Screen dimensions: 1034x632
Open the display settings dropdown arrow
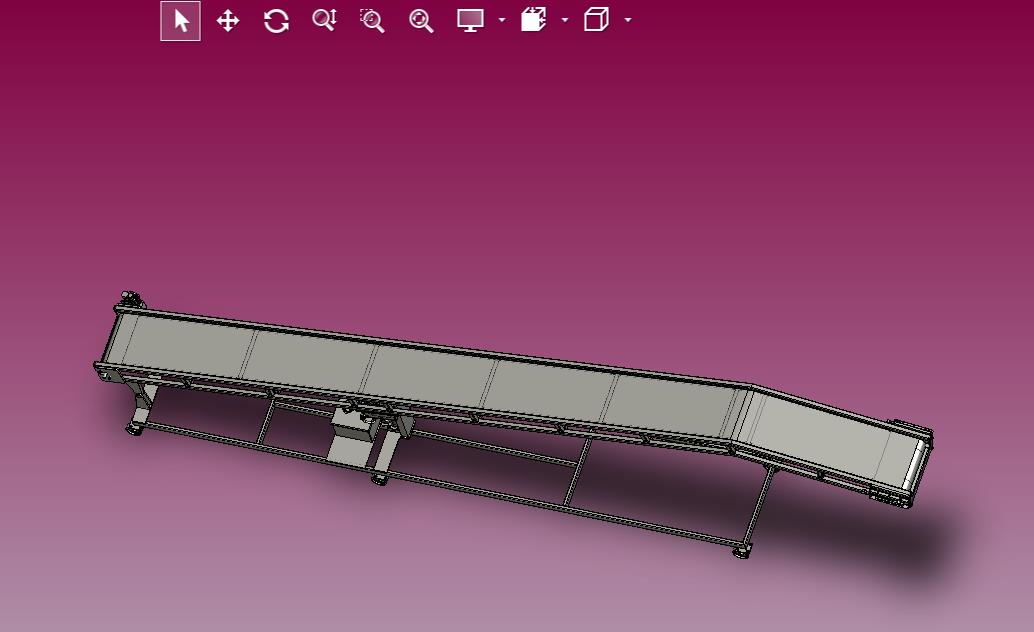coord(502,20)
